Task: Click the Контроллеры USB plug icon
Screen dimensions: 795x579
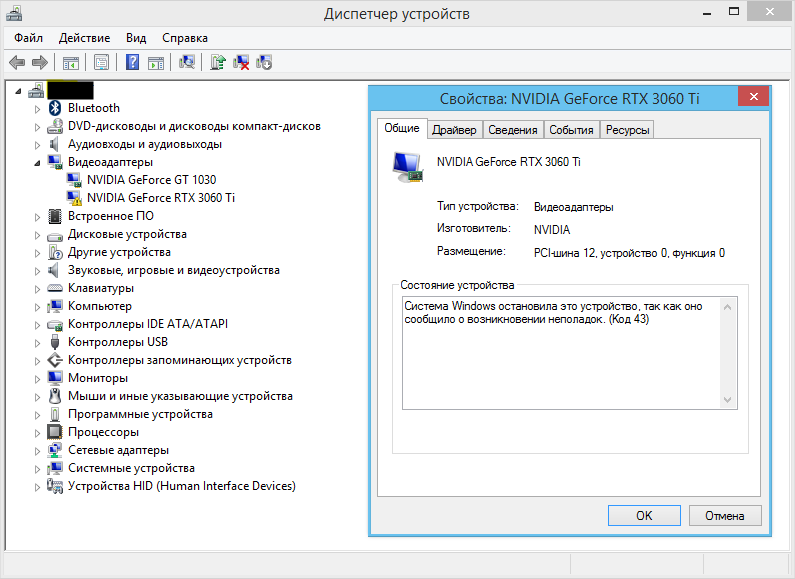Action: pos(55,342)
